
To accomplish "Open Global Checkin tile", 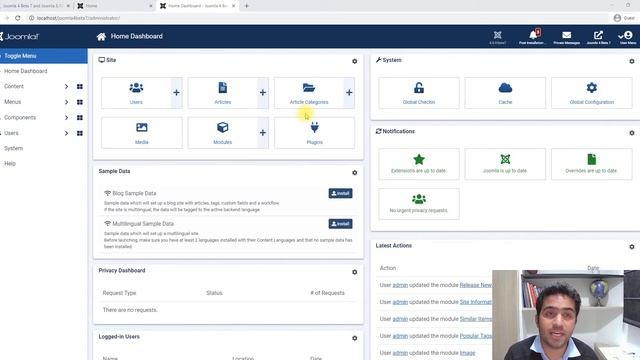I will (x=419, y=93).
